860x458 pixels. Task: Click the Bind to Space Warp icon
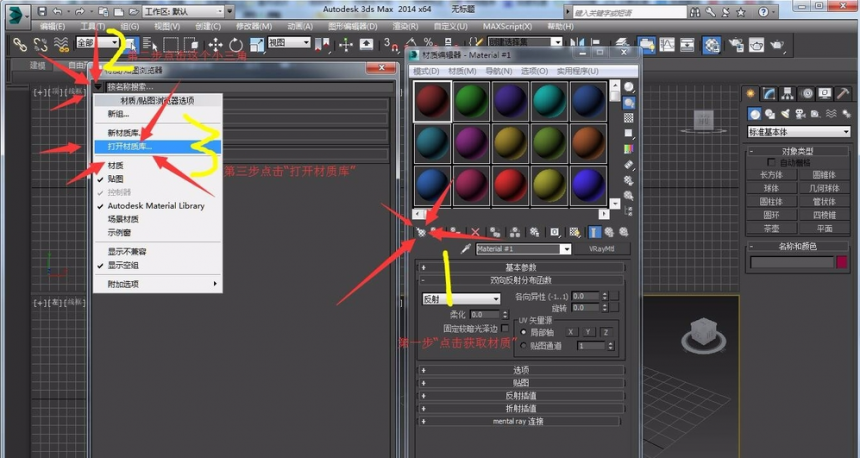[61, 44]
